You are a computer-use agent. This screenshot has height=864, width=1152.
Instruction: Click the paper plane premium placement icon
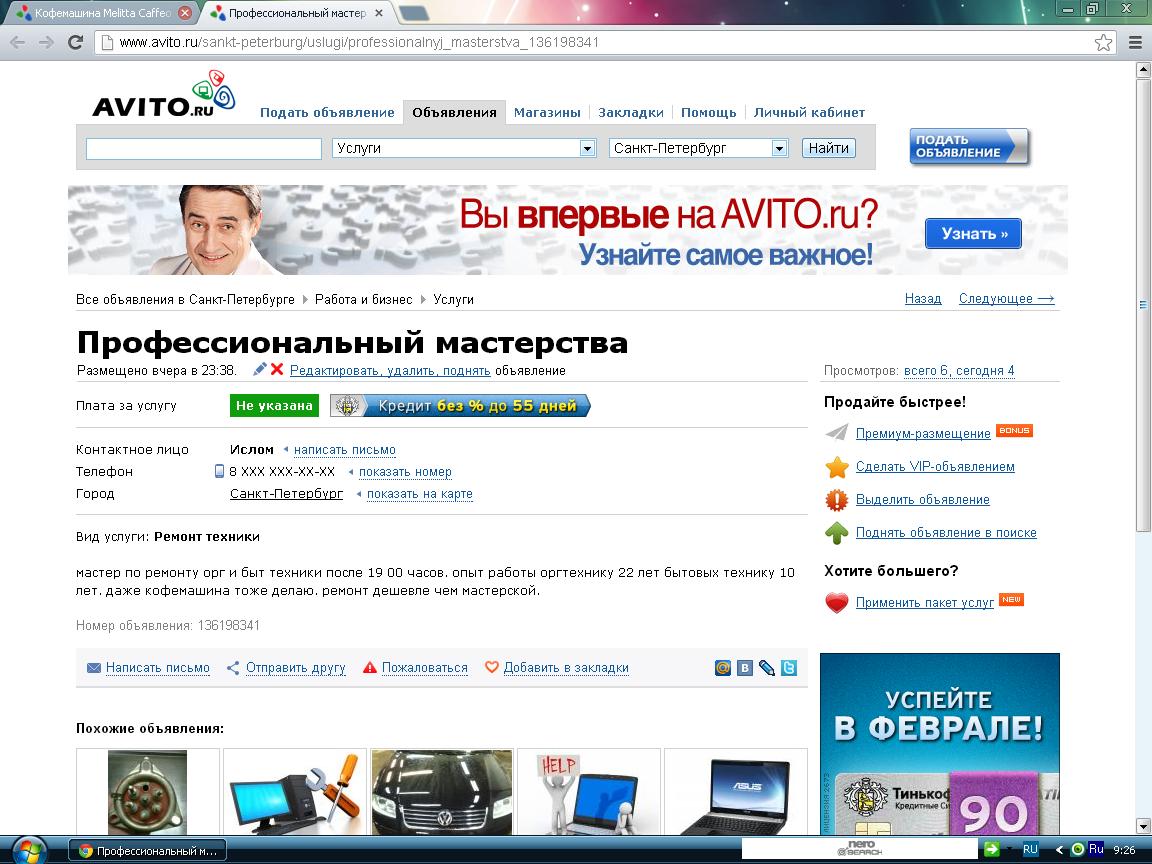pyautogui.click(x=837, y=433)
